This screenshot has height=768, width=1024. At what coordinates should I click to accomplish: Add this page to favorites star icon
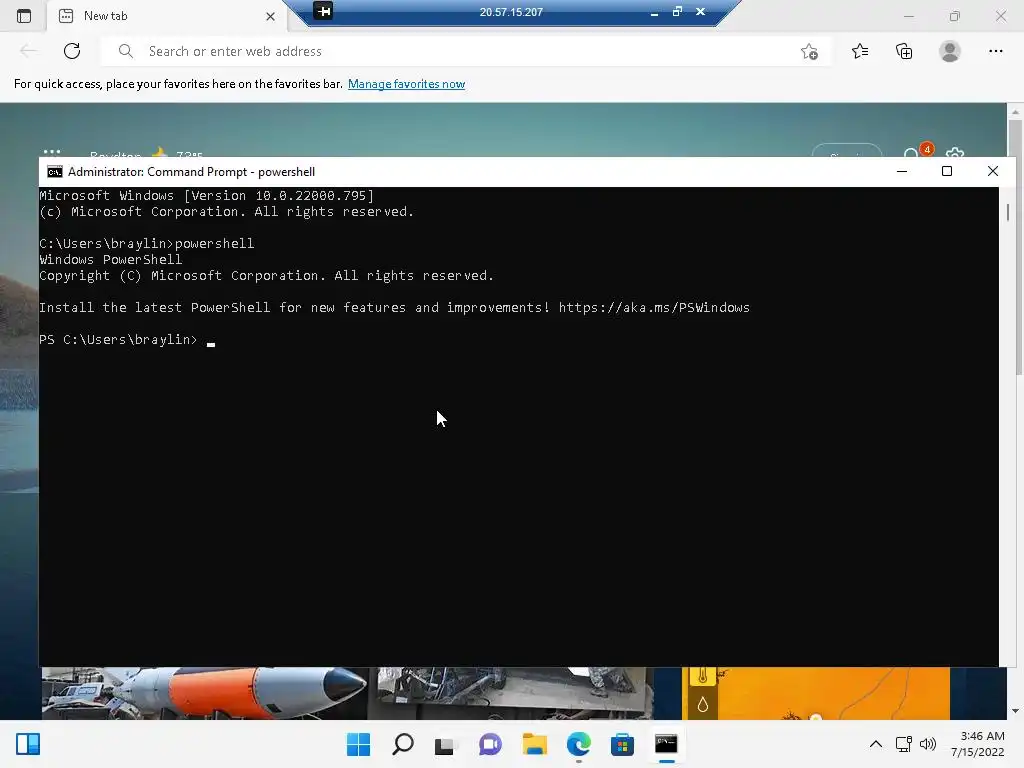click(x=809, y=52)
